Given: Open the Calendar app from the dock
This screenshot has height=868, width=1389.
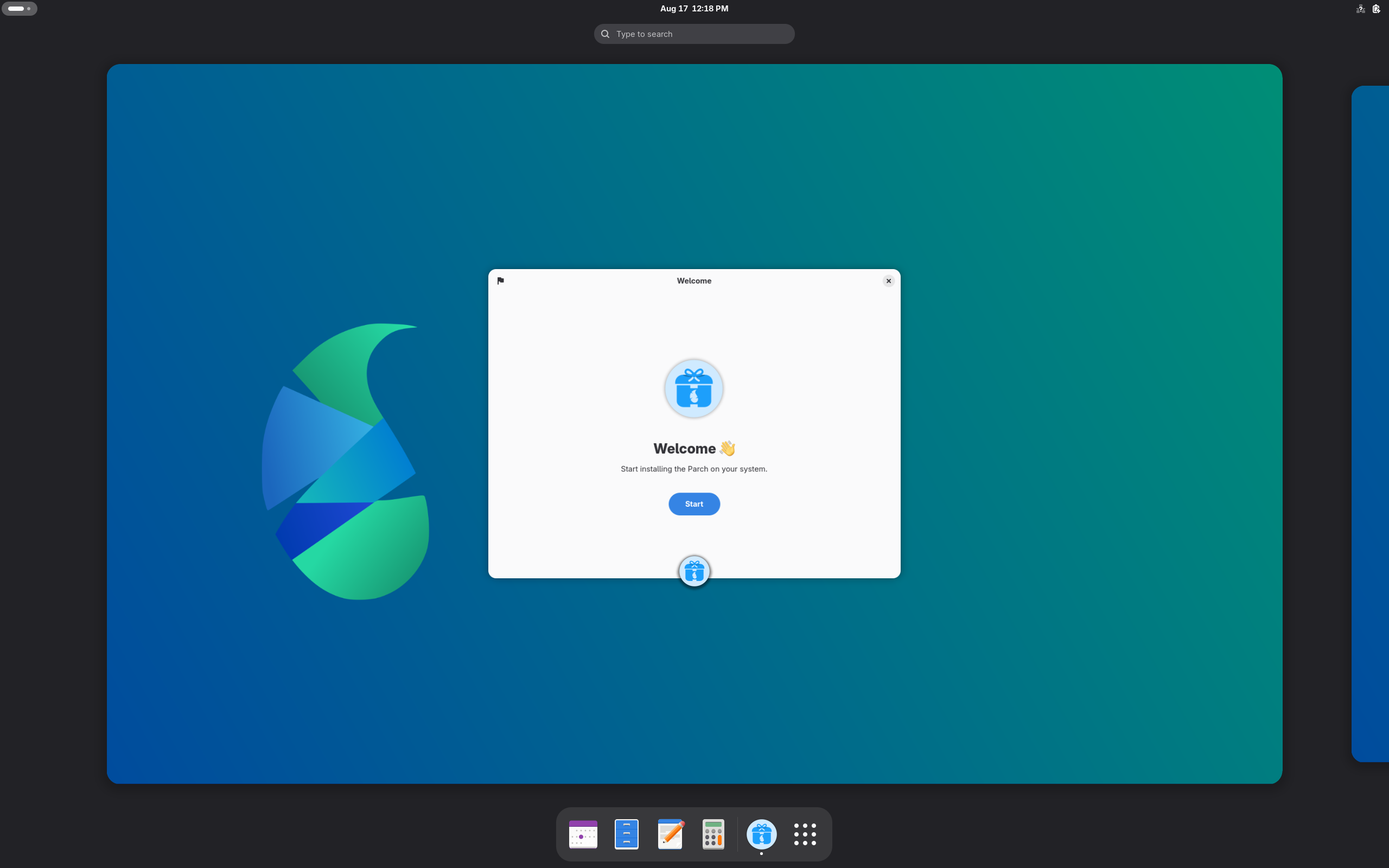Looking at the screenshot, I should coord(583,834).
